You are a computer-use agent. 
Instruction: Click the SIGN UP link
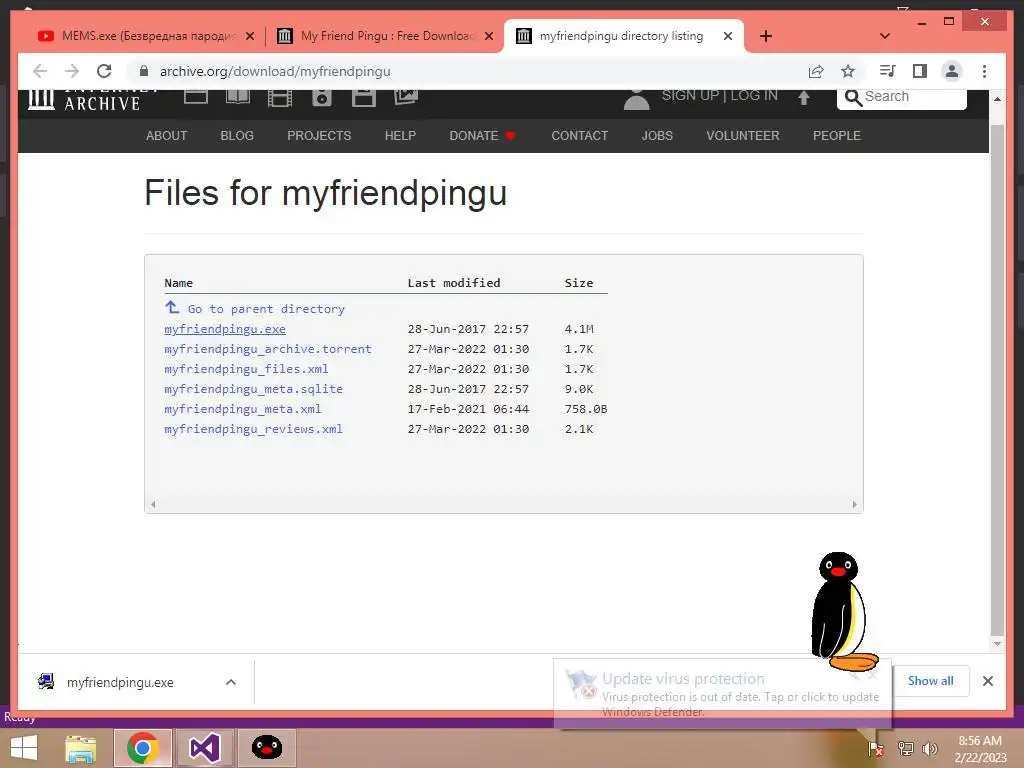(x=690, y=95)
